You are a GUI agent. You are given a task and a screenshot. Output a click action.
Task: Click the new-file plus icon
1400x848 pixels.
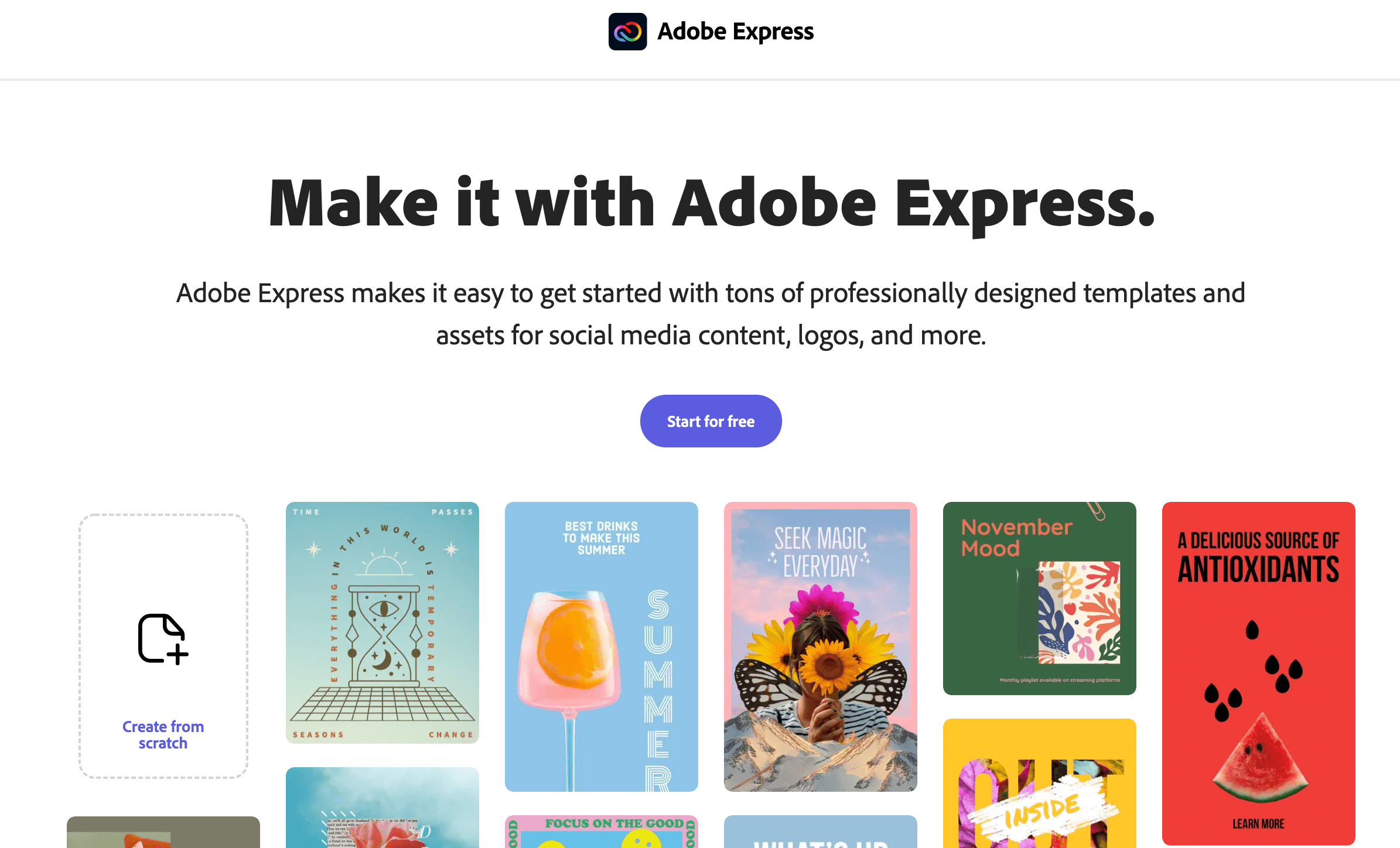click(x=163, y=639)
